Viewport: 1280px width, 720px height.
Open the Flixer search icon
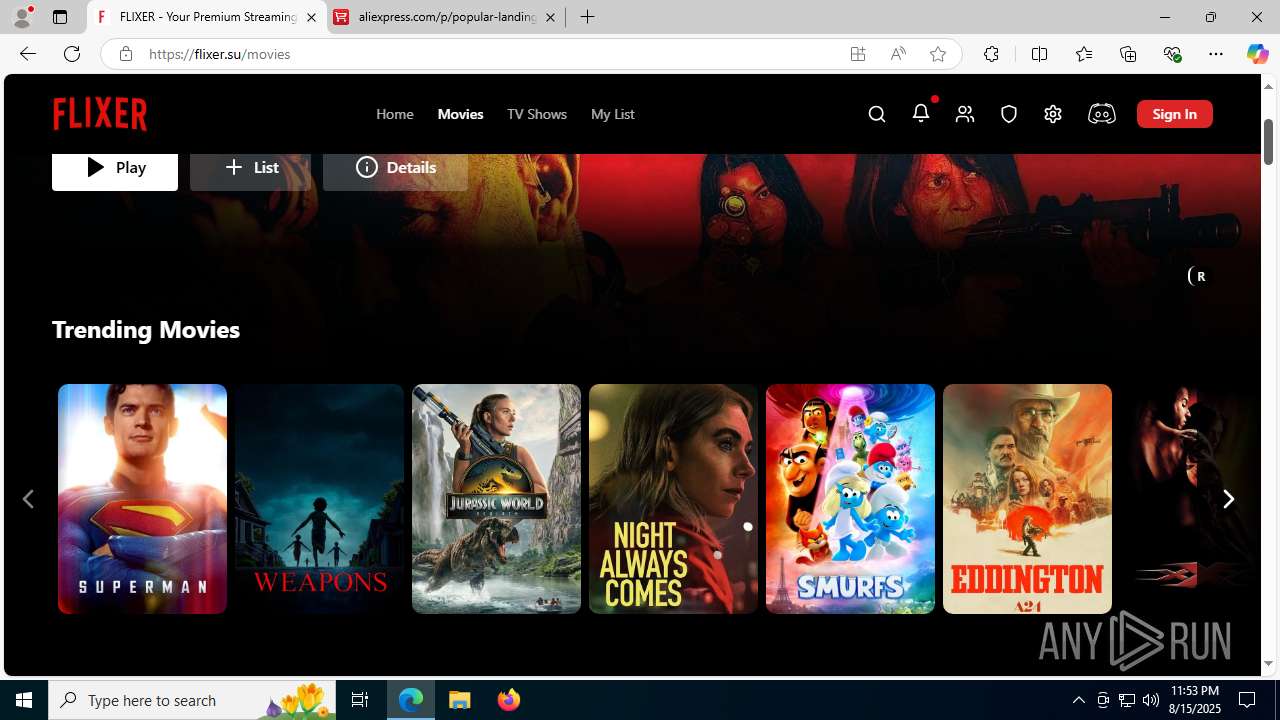877,114
